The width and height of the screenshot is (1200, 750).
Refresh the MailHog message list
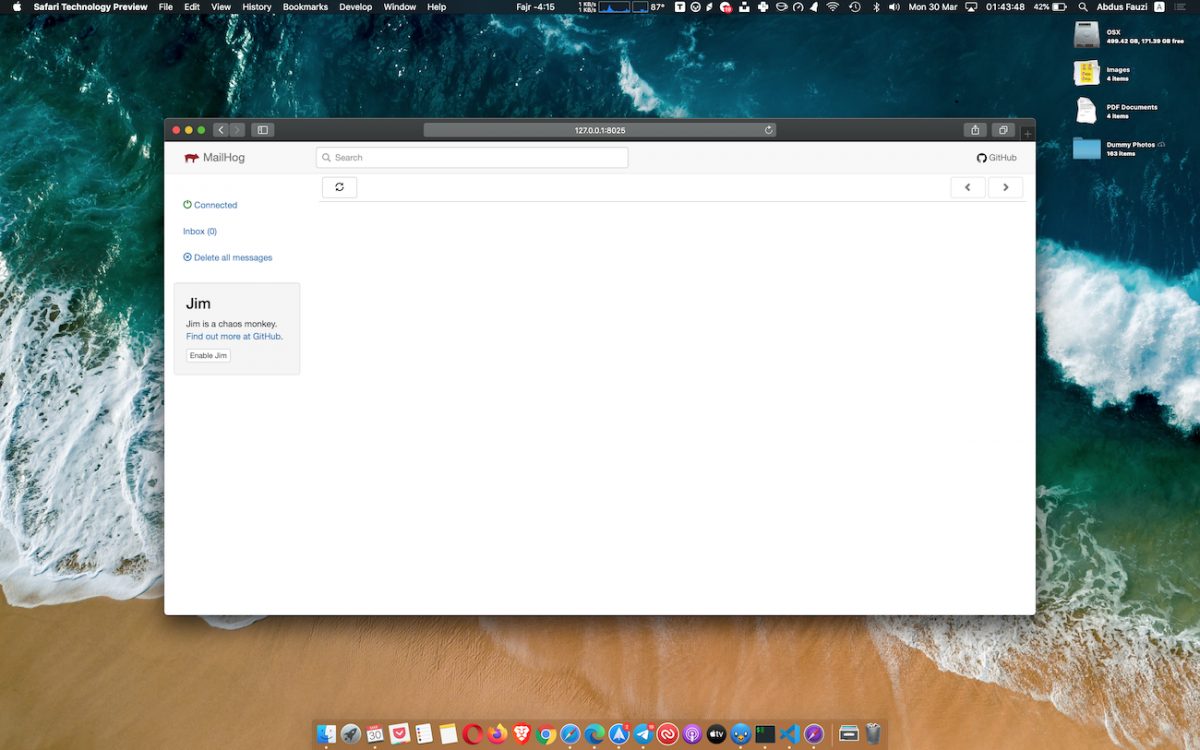pos(339,187)
